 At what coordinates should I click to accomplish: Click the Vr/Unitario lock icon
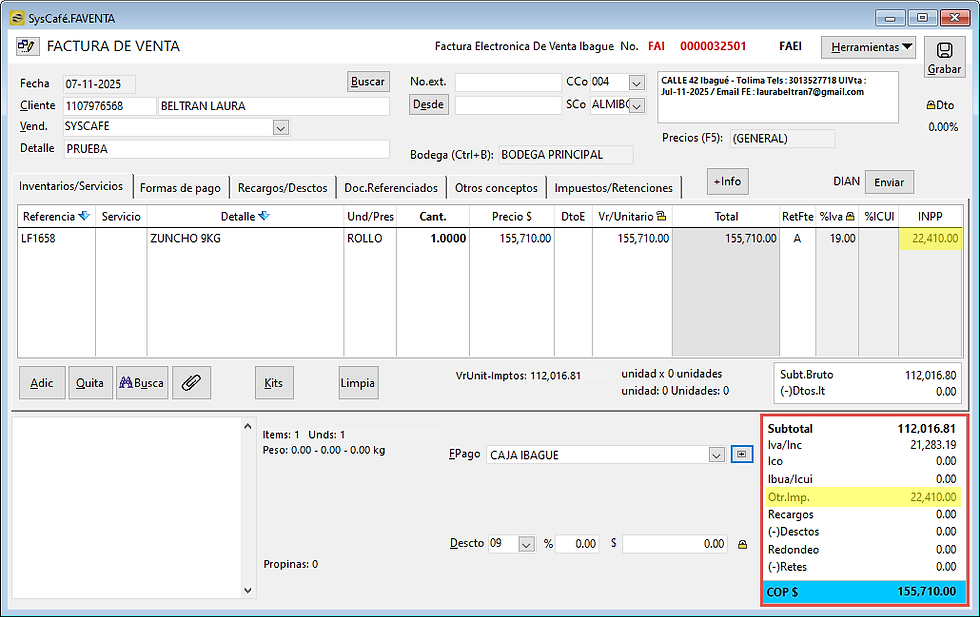click(661, 216)
